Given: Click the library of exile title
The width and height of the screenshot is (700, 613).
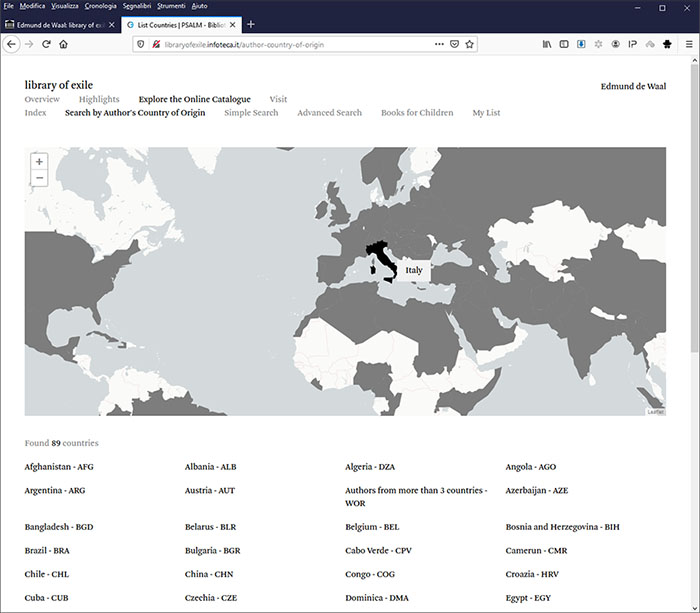Looking at the screenshot, I should (58, 85).
